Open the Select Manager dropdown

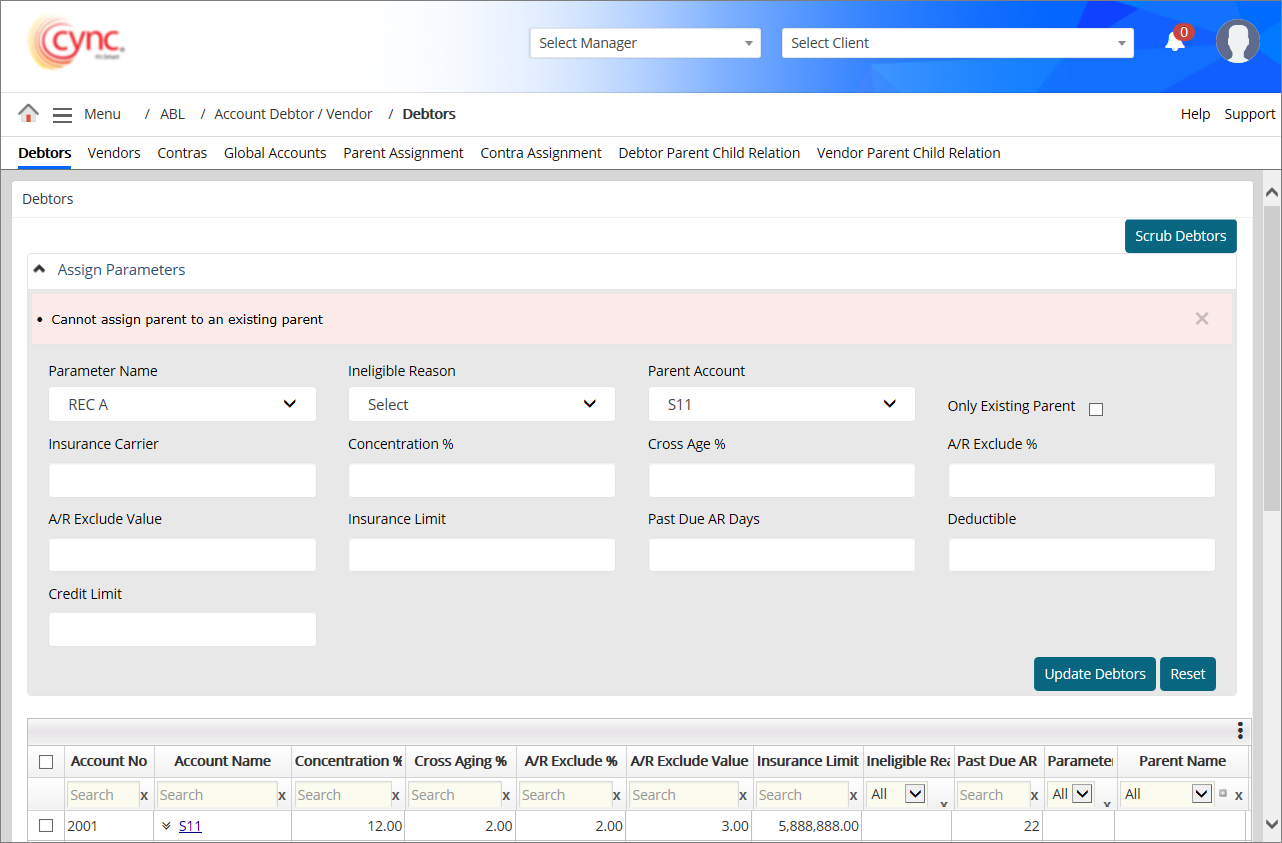tap(645, 43)
